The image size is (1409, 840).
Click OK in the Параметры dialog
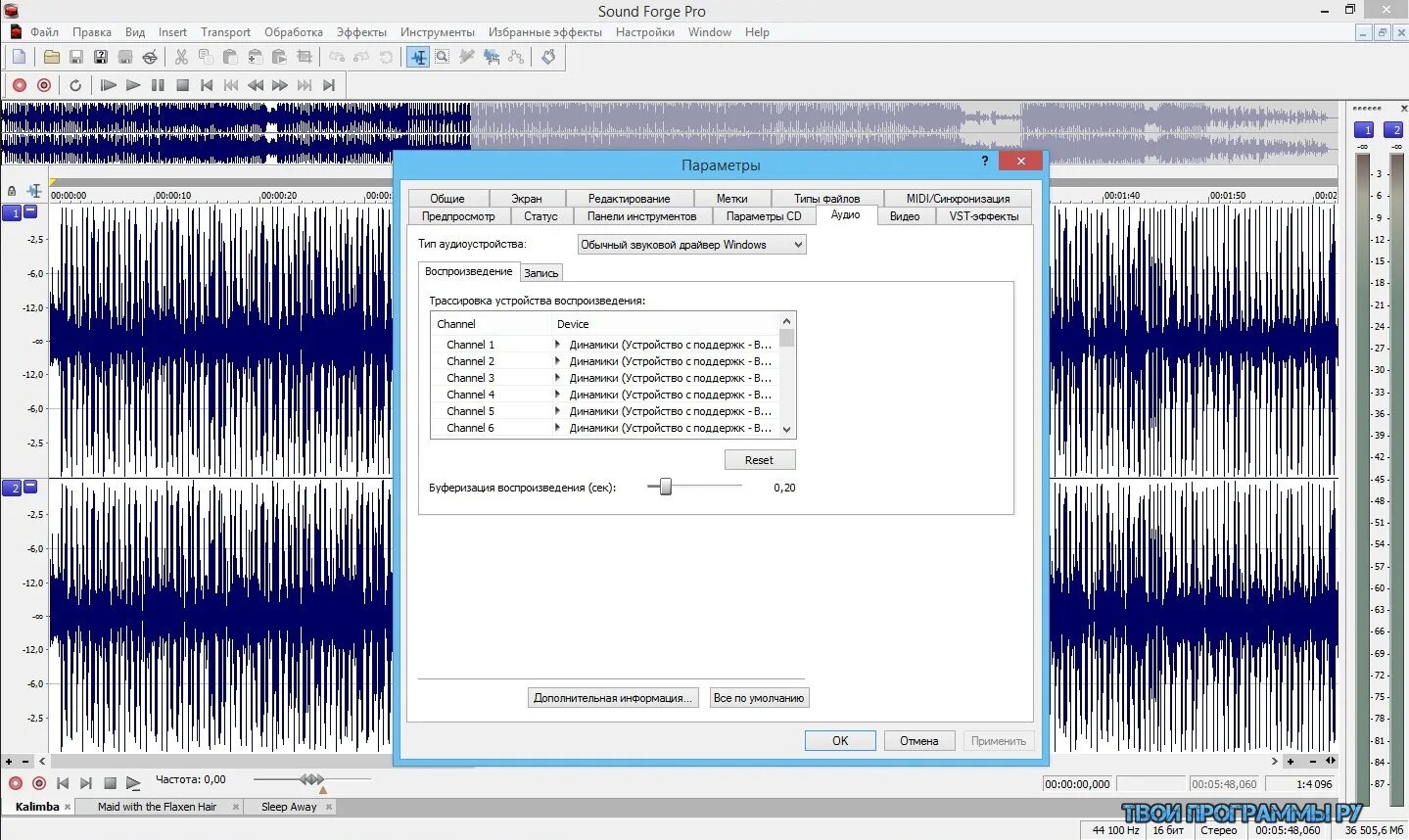(x=840, y=741)
